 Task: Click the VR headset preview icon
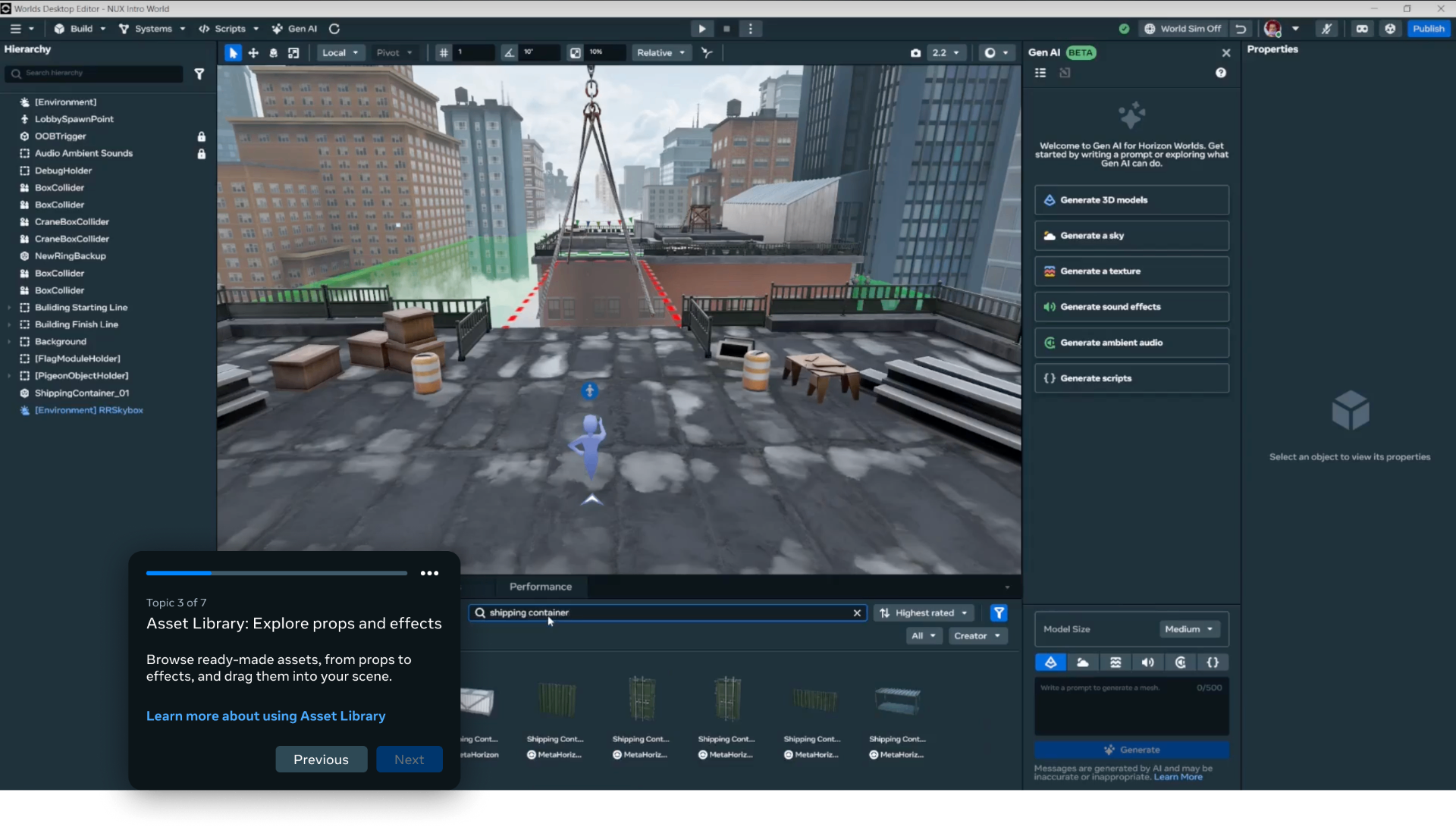pos(1363,29)
